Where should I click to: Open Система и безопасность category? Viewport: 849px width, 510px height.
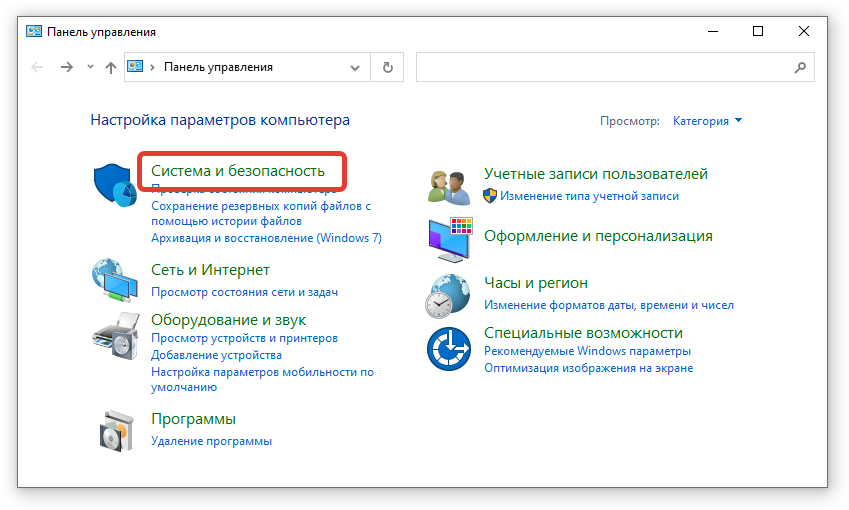(238, 171)
